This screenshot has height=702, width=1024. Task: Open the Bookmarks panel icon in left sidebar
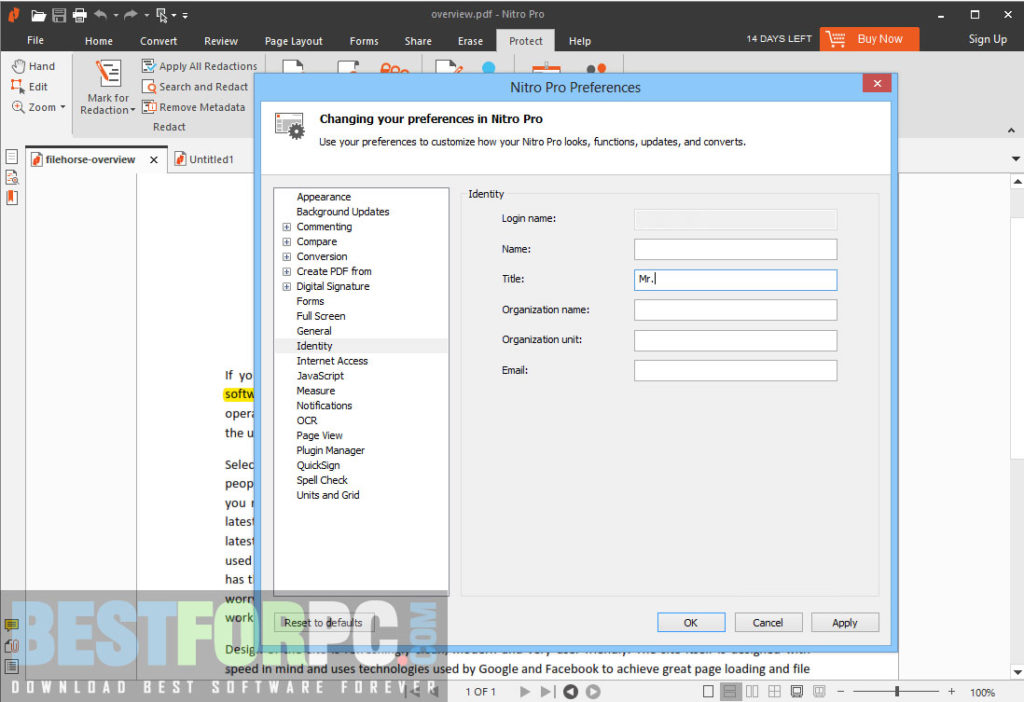pos(12,197)
